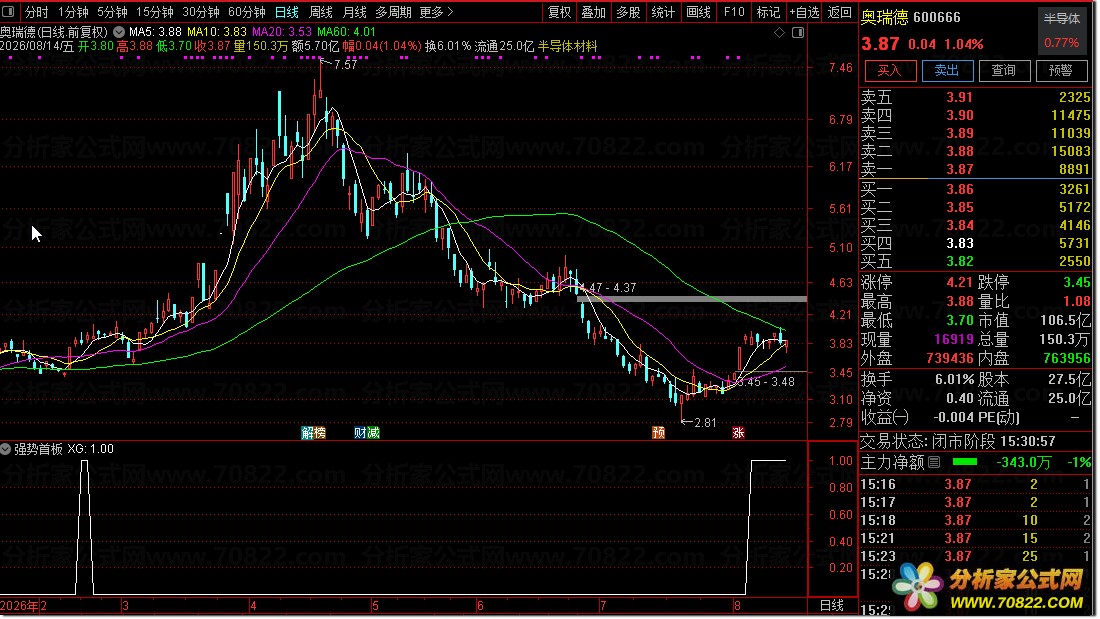
Task: Select the 15分钟 period
Action: 154,12
